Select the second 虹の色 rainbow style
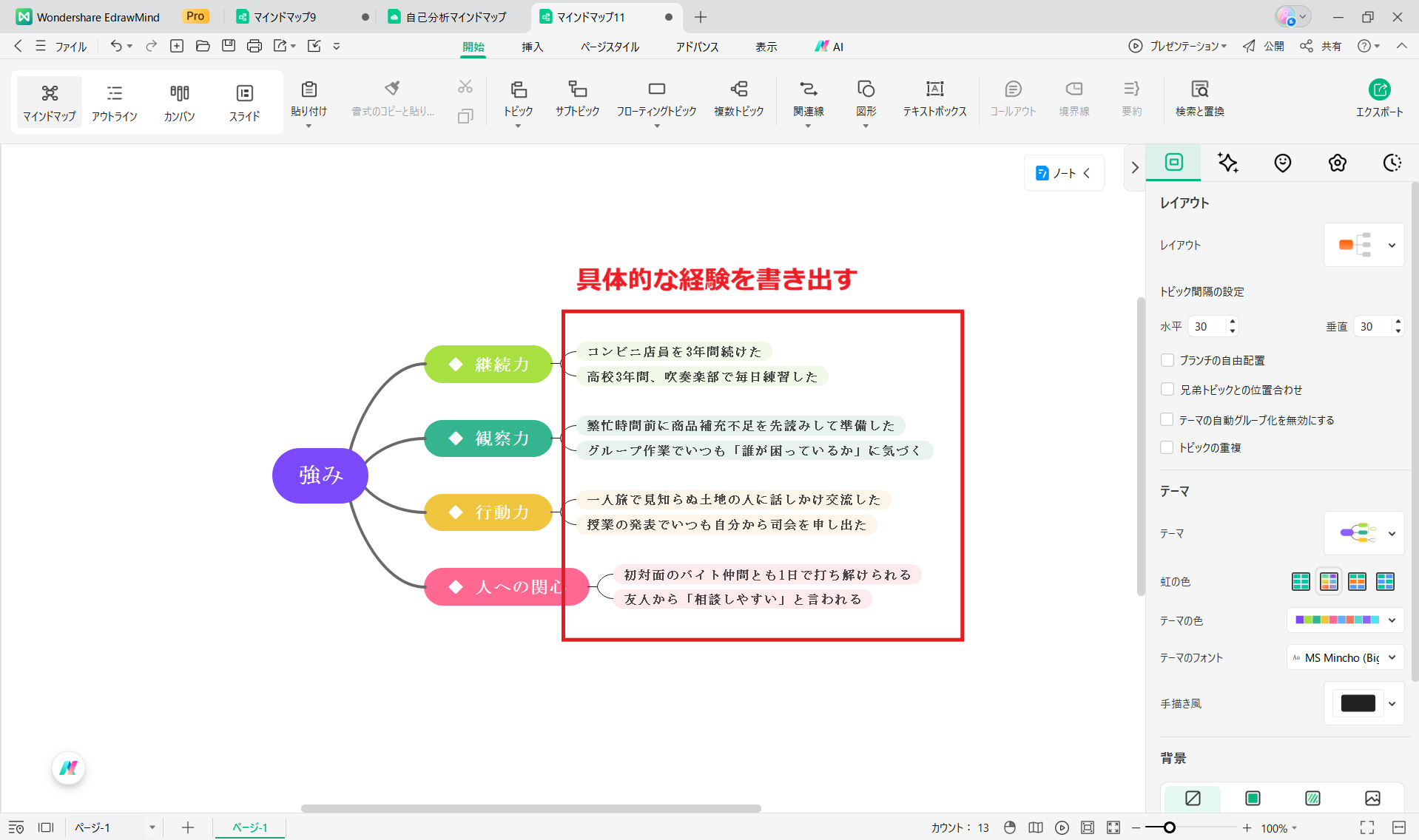Screen dimensions: 1419x840 [x=1329, y=582]
